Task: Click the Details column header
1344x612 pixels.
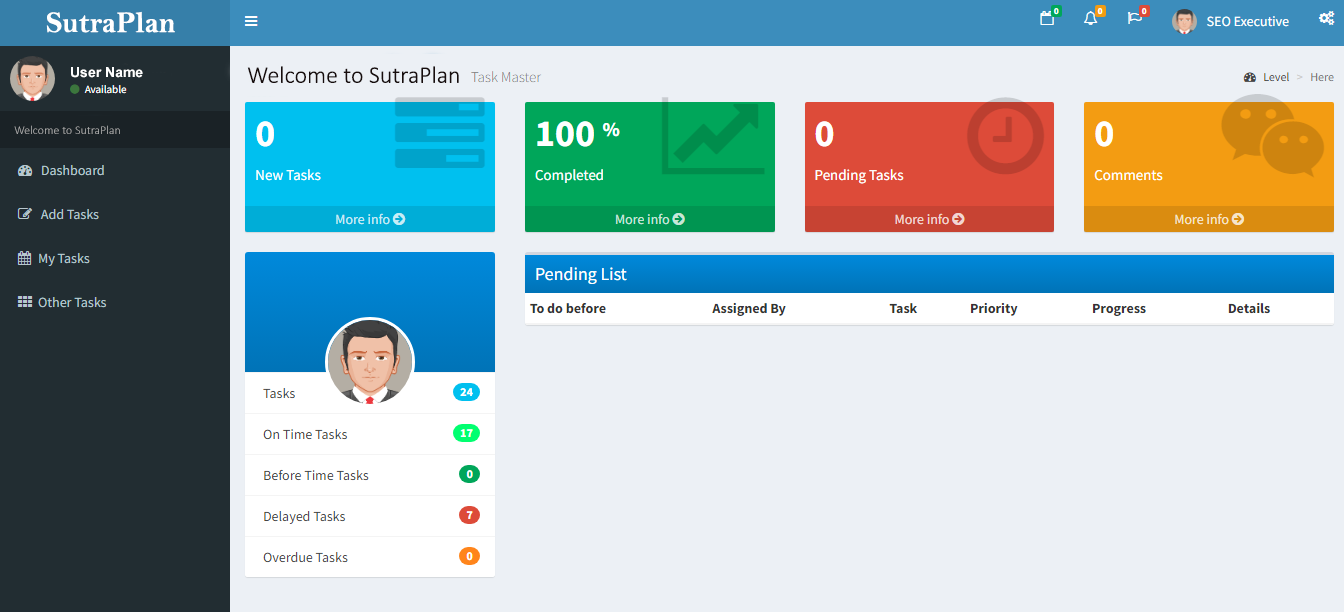Action: [x=1249, y=309]
